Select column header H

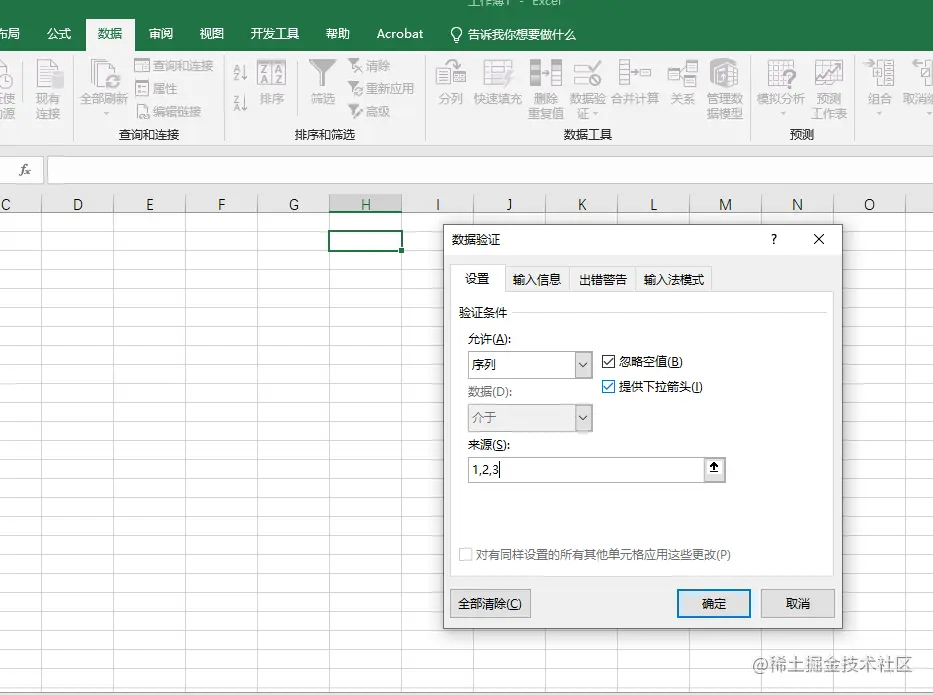365,204
